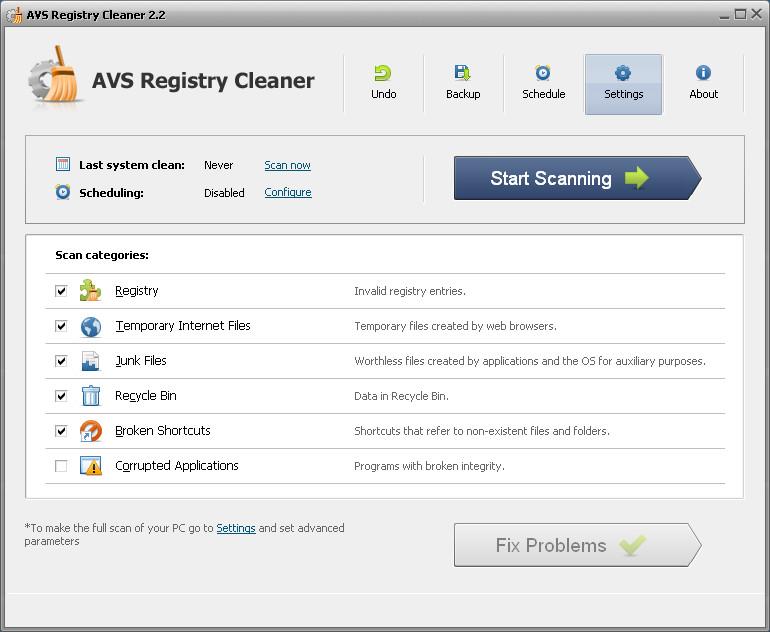This screenshot has width=770, height=632.
Task: Click the Broken Shortcuts arrow icon
Action: [91, 431]
